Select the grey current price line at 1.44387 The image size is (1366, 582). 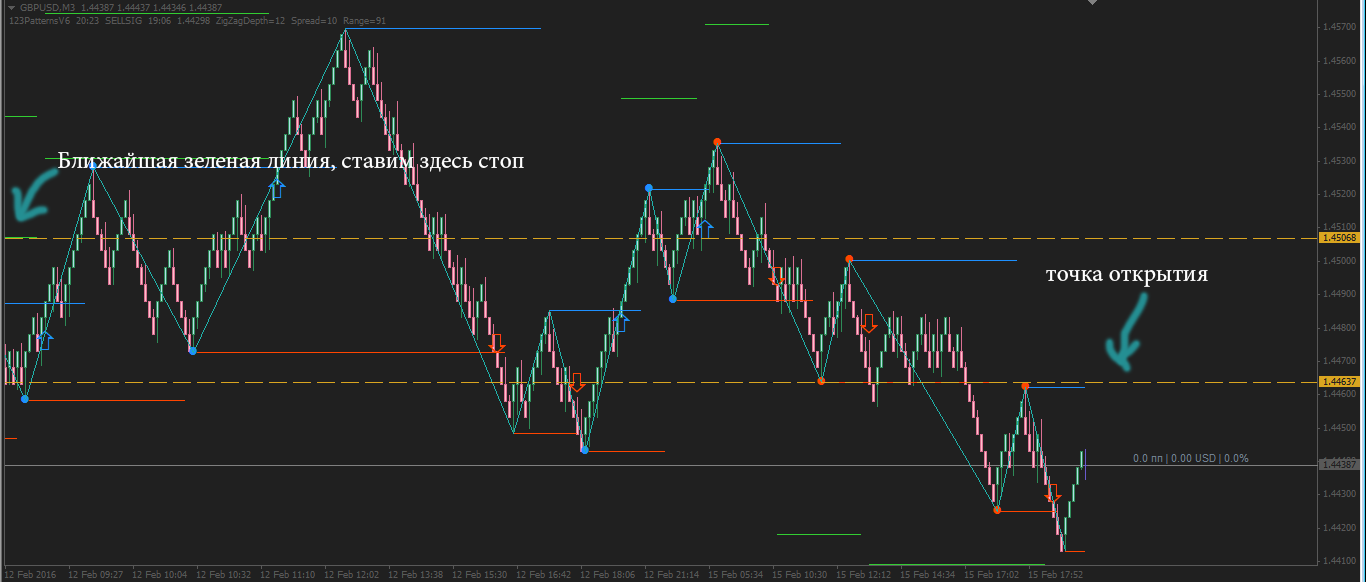click(660, 465)
